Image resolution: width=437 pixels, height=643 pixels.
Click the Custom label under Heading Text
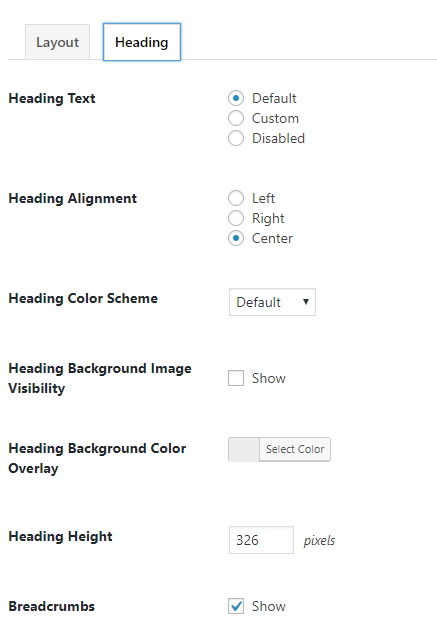click(x=275, y=118)
